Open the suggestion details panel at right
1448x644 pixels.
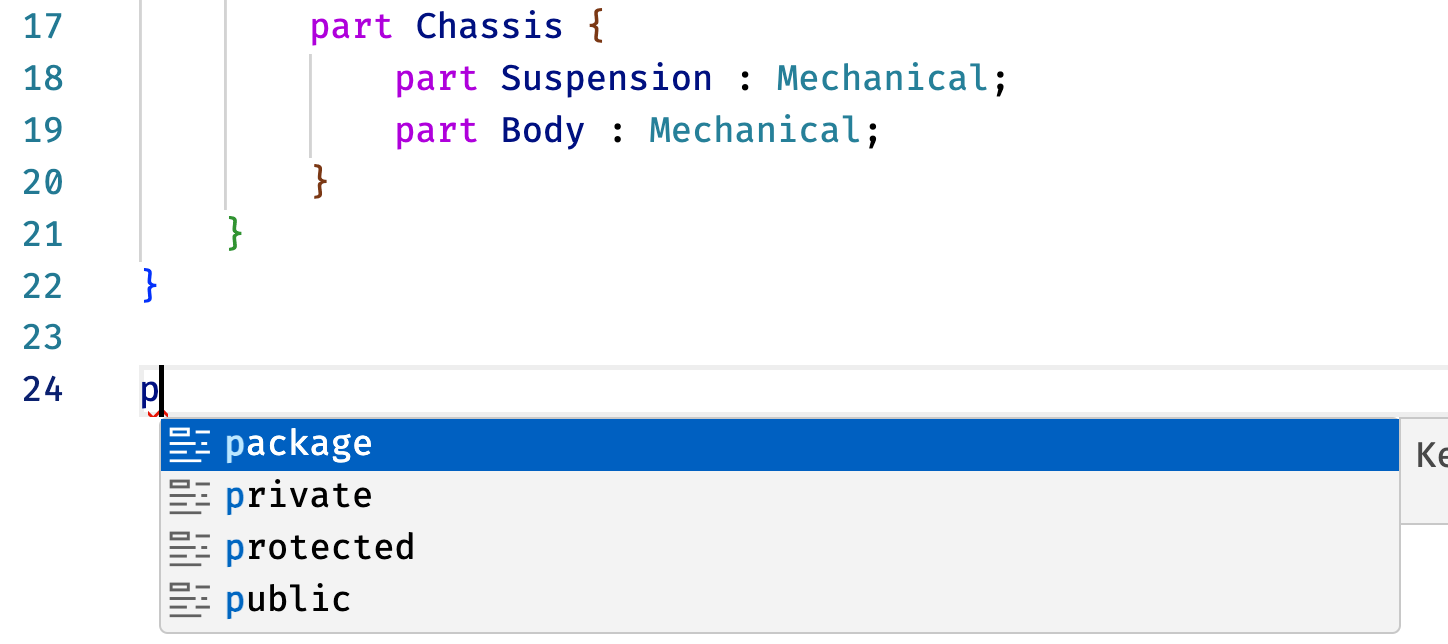[1424, 471]
